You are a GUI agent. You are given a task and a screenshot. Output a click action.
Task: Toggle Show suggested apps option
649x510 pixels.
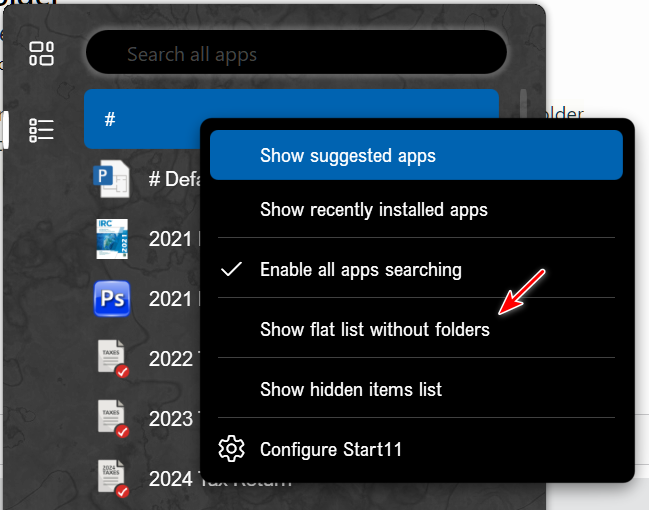347,156
